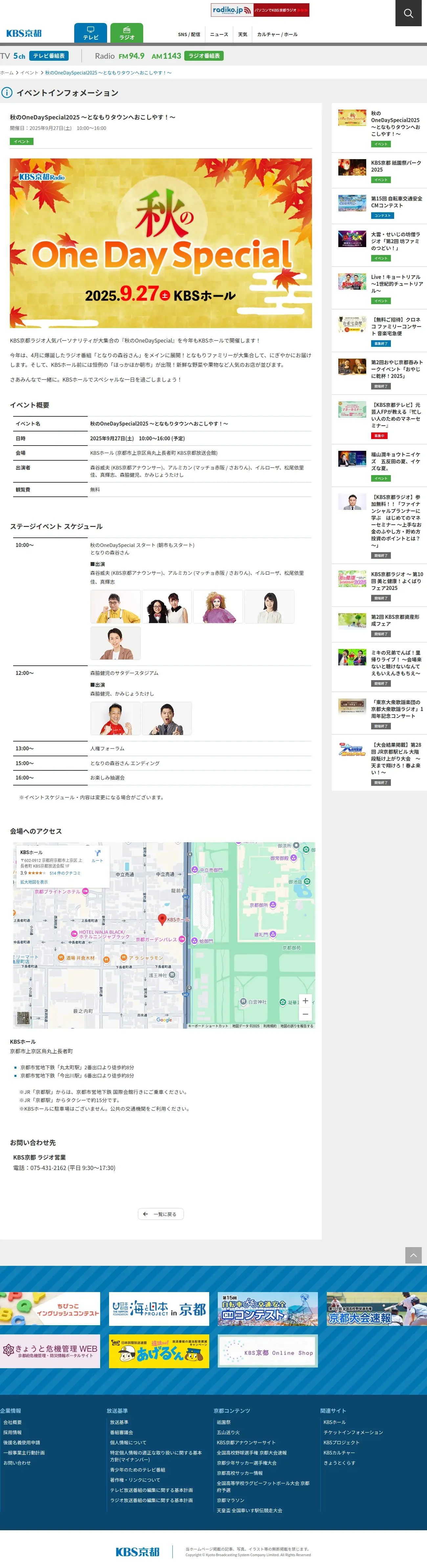
Task: Click footer link チケットインフォメーション
Action: click(x=353, y=1432)
